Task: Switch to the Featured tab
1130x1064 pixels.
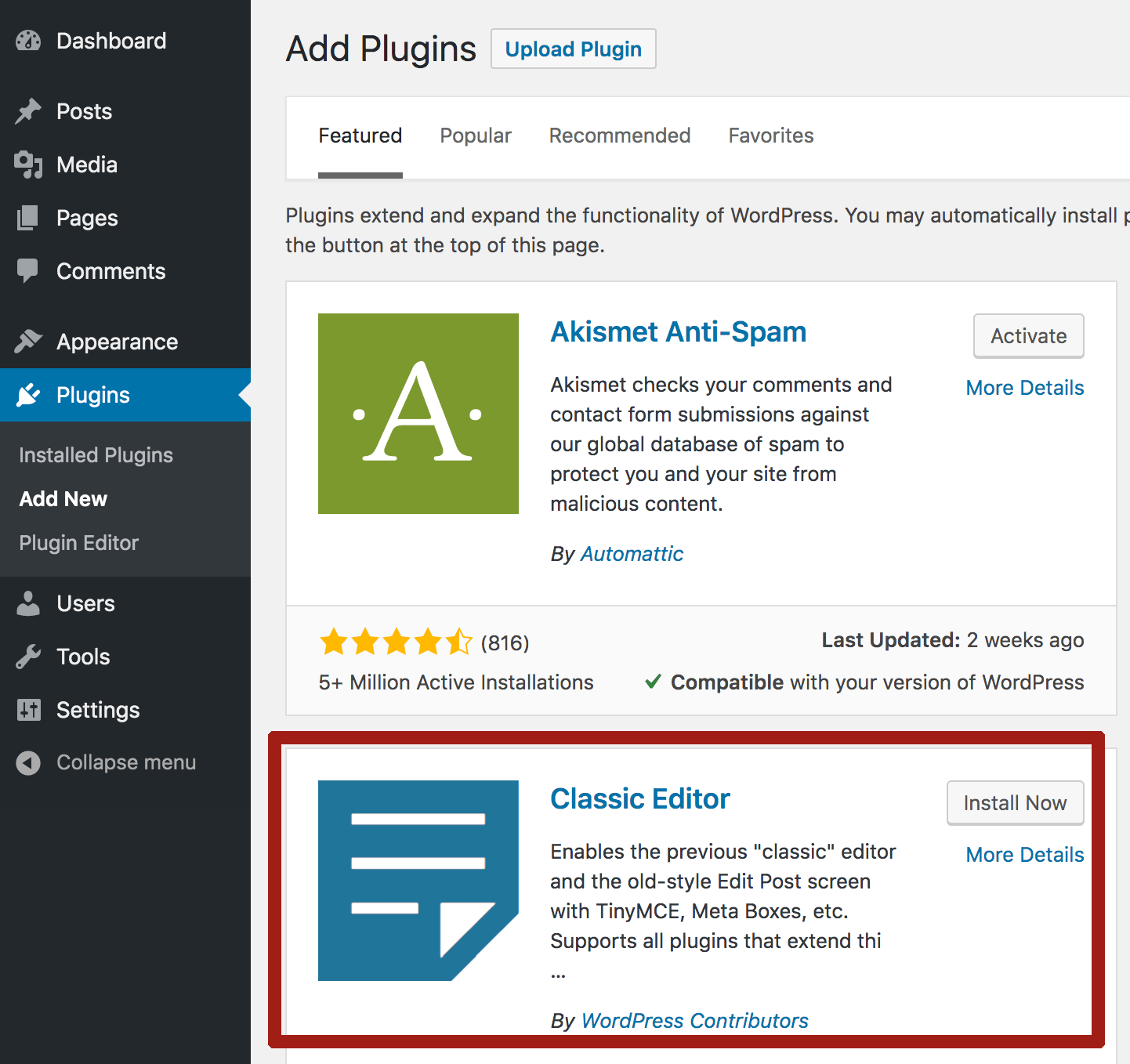Action: pyautogui.click(x=360, y=136)
